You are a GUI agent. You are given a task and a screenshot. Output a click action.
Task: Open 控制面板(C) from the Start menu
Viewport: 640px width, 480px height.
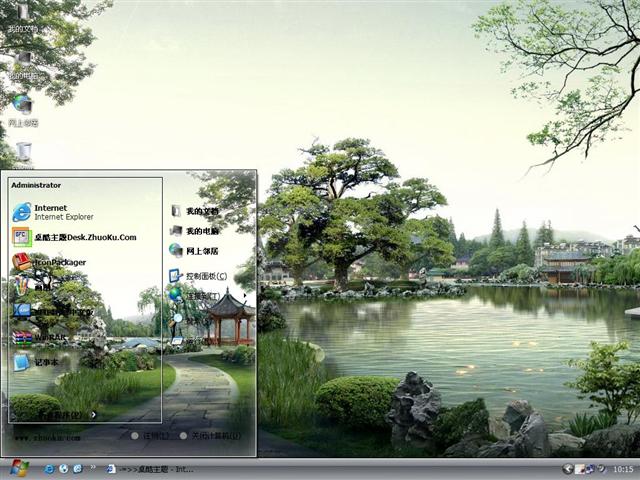click(198, 276)
